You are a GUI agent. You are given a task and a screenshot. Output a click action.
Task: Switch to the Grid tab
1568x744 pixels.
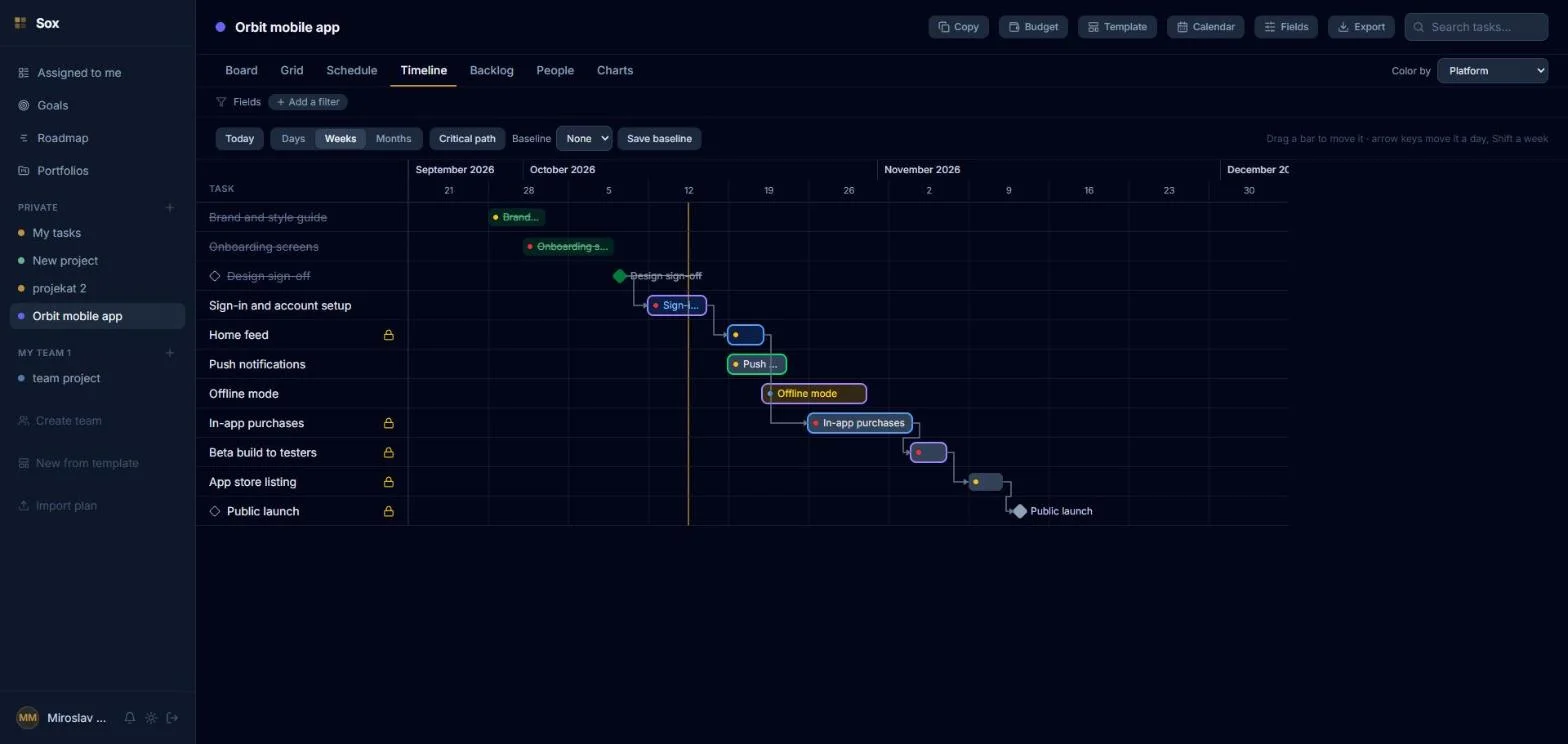[292, 70]
